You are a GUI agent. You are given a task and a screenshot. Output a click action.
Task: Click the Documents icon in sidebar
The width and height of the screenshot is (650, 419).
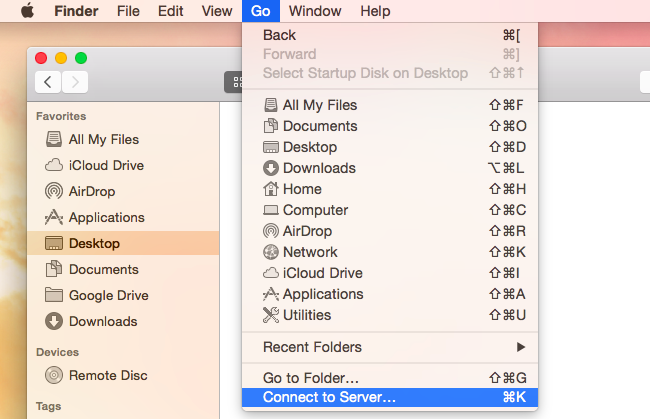54,269
